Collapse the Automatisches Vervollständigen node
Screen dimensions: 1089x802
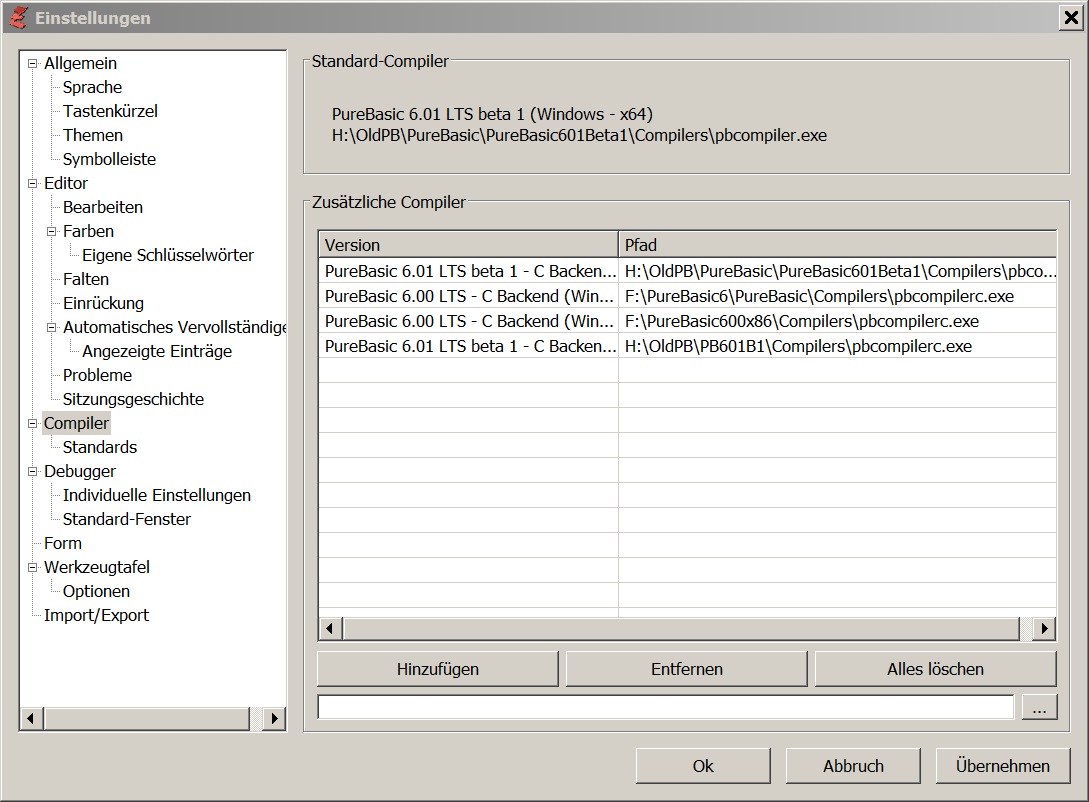[x=51, y=328]
